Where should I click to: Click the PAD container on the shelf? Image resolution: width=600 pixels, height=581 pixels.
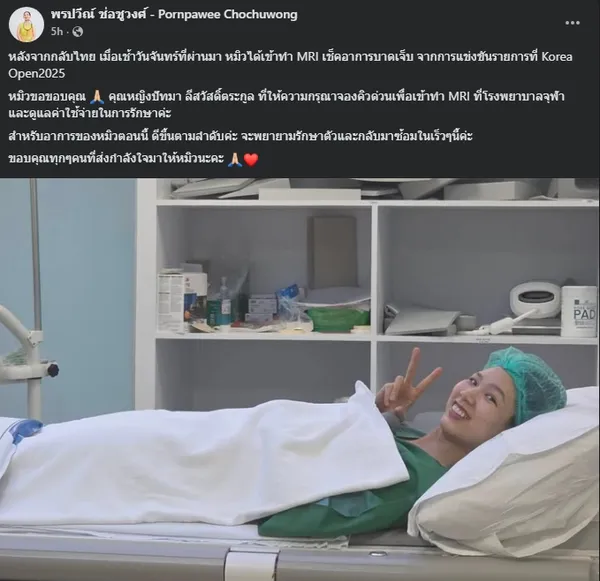click(580, 311)
